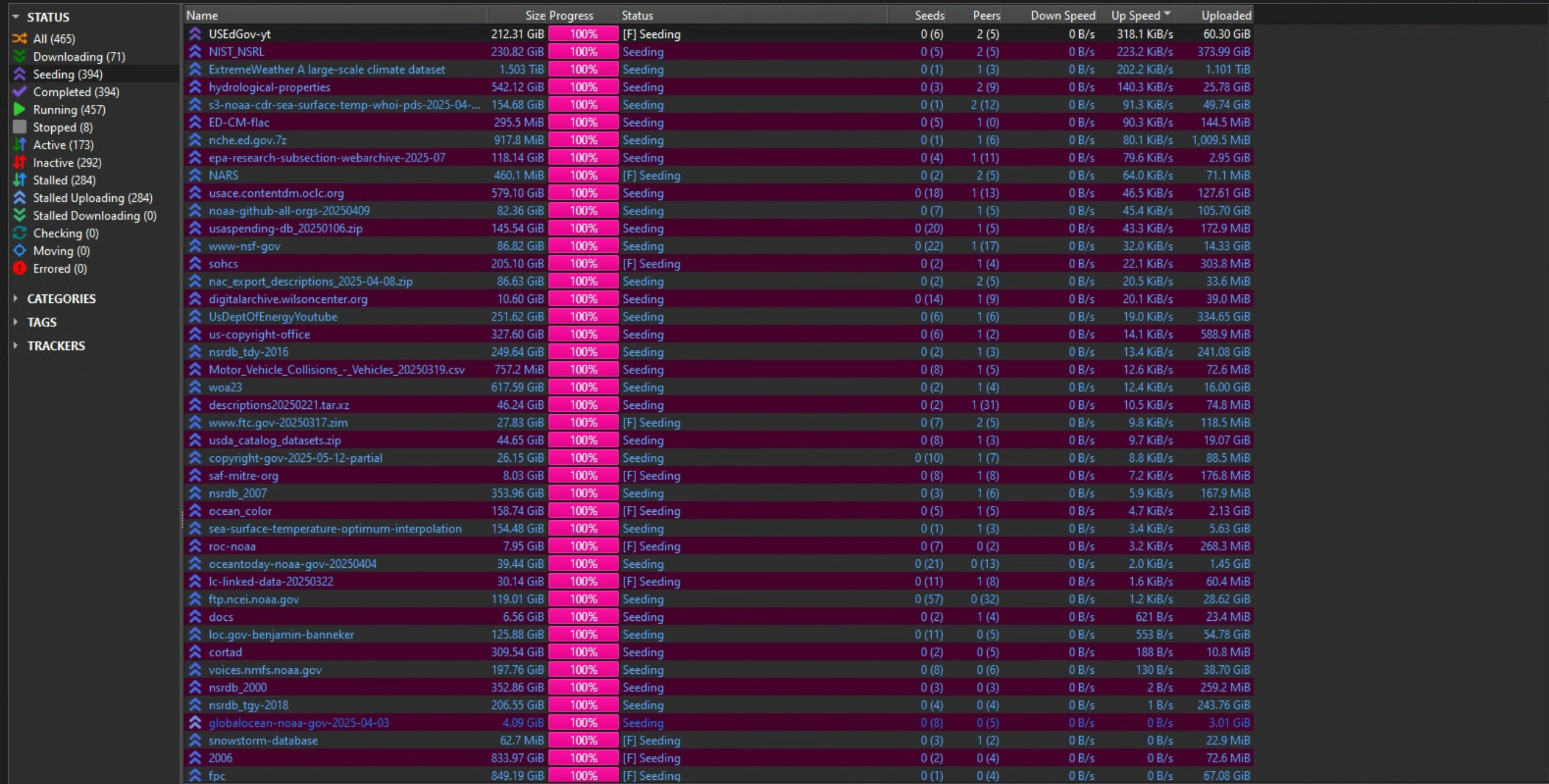Click the seeding icon of sohcs

195,263
